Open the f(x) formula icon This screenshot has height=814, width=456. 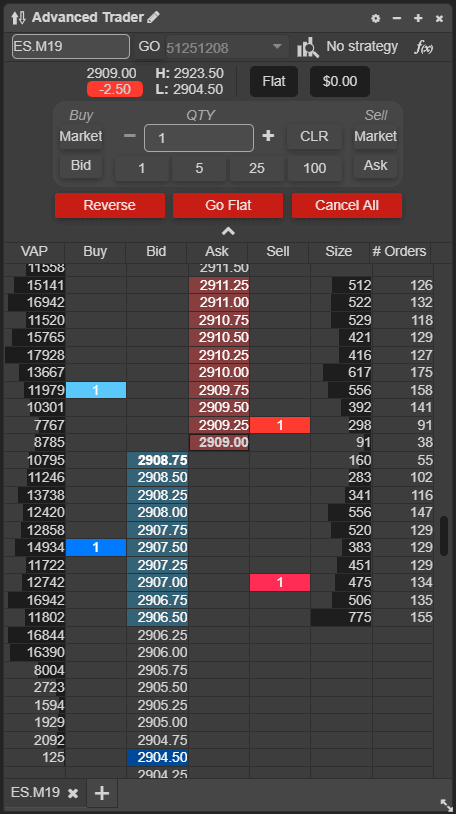pos(423,47)
